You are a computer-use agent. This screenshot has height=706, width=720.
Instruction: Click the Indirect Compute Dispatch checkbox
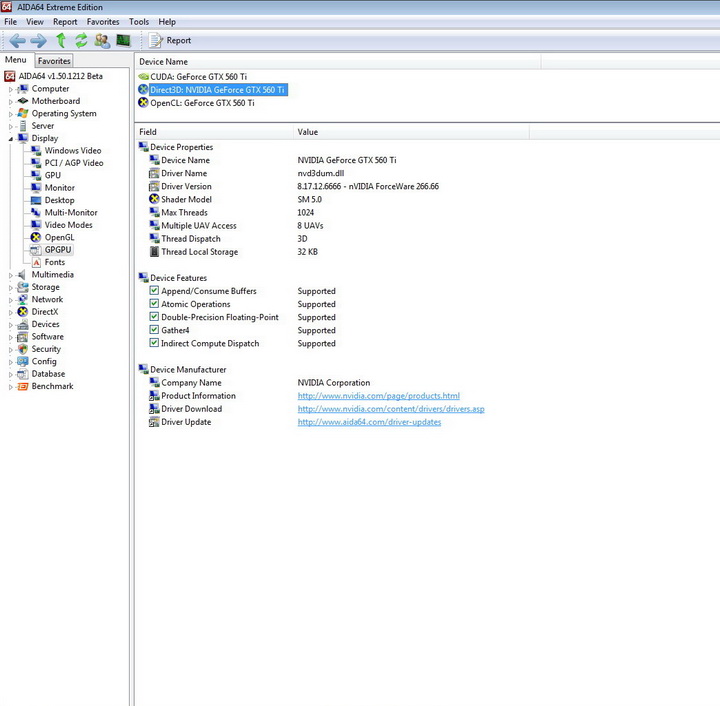(154, 343)
